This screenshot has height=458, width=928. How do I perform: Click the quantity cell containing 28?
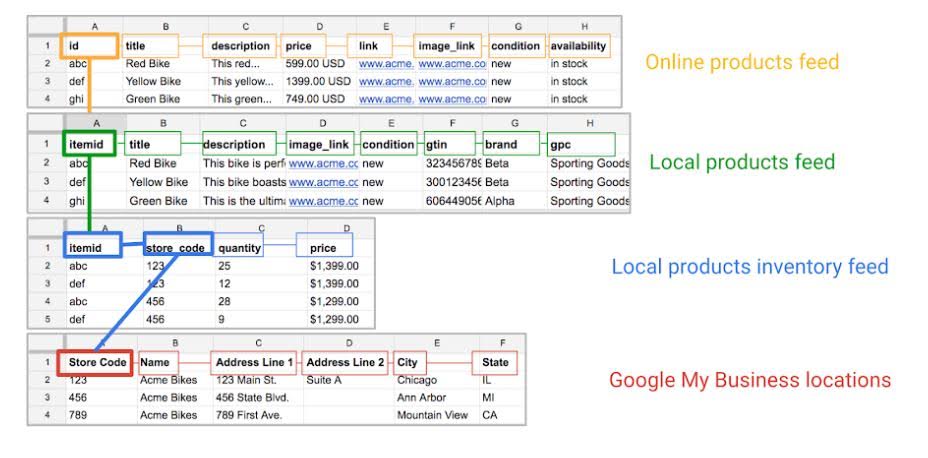224,302
